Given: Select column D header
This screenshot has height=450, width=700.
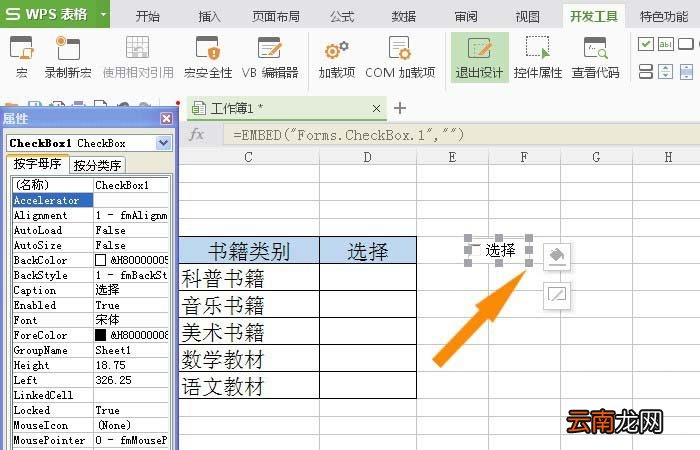Looking at the screenshot, I should (x=368, y=157).
